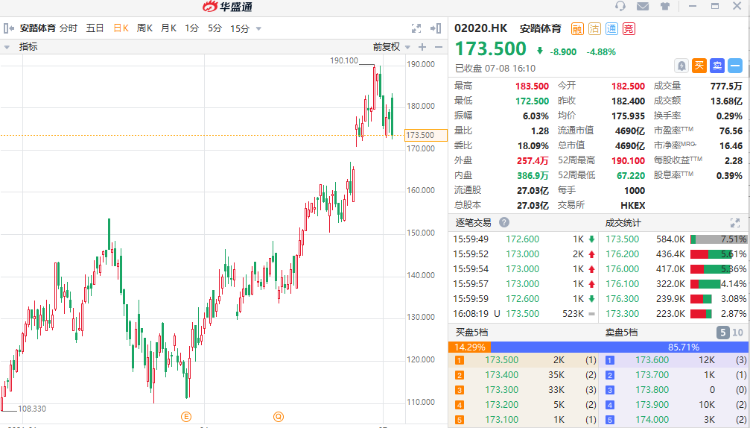Image resolution: width=750 pixels, height=428 pixels.
Task: Click the 14.29% buy ratio bar
Action: click(x=470, y=347)
